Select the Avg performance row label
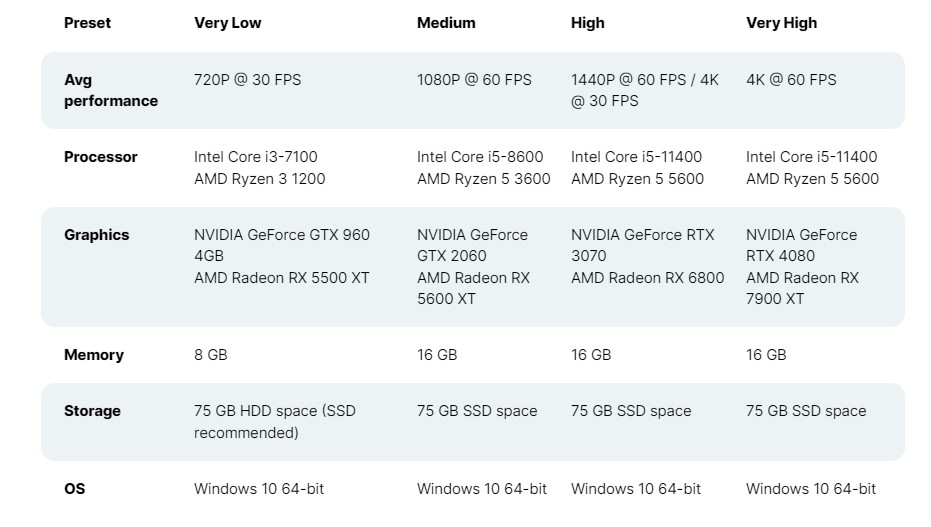Image resolution: width=931 pixels, height=527 pixels. [111, 90]
